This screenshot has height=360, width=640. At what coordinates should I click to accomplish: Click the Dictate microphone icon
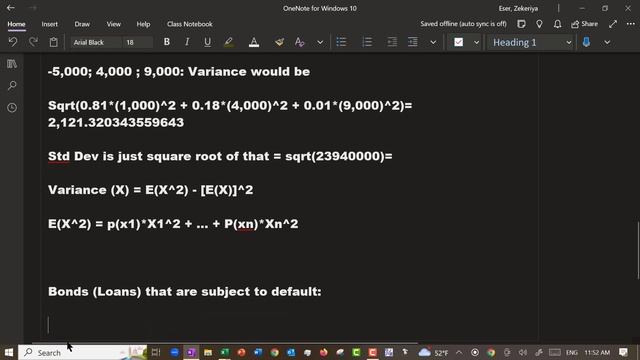click(586, 42)
